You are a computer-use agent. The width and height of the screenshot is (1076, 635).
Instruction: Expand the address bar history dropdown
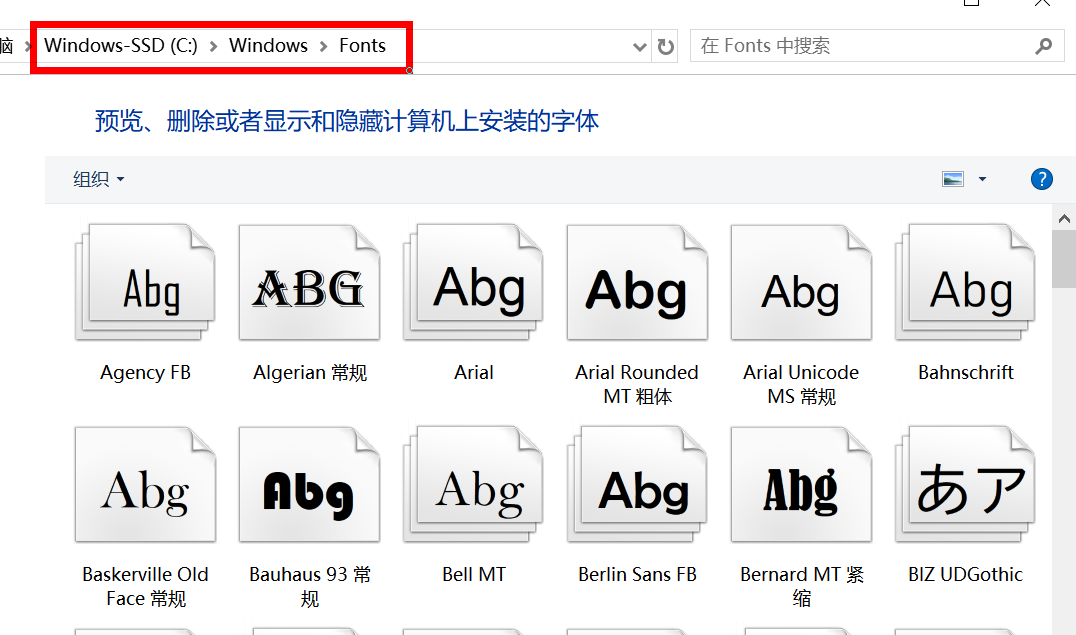coord(640,47)
